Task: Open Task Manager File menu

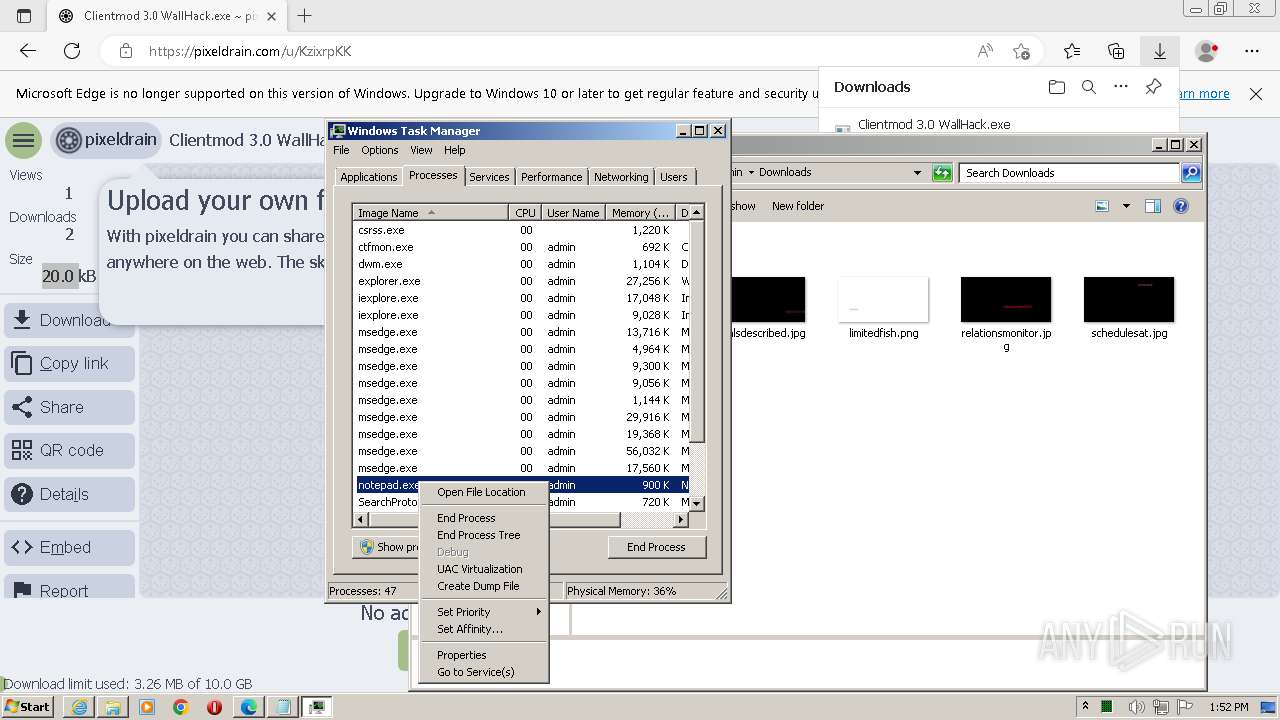Action: 341,150
